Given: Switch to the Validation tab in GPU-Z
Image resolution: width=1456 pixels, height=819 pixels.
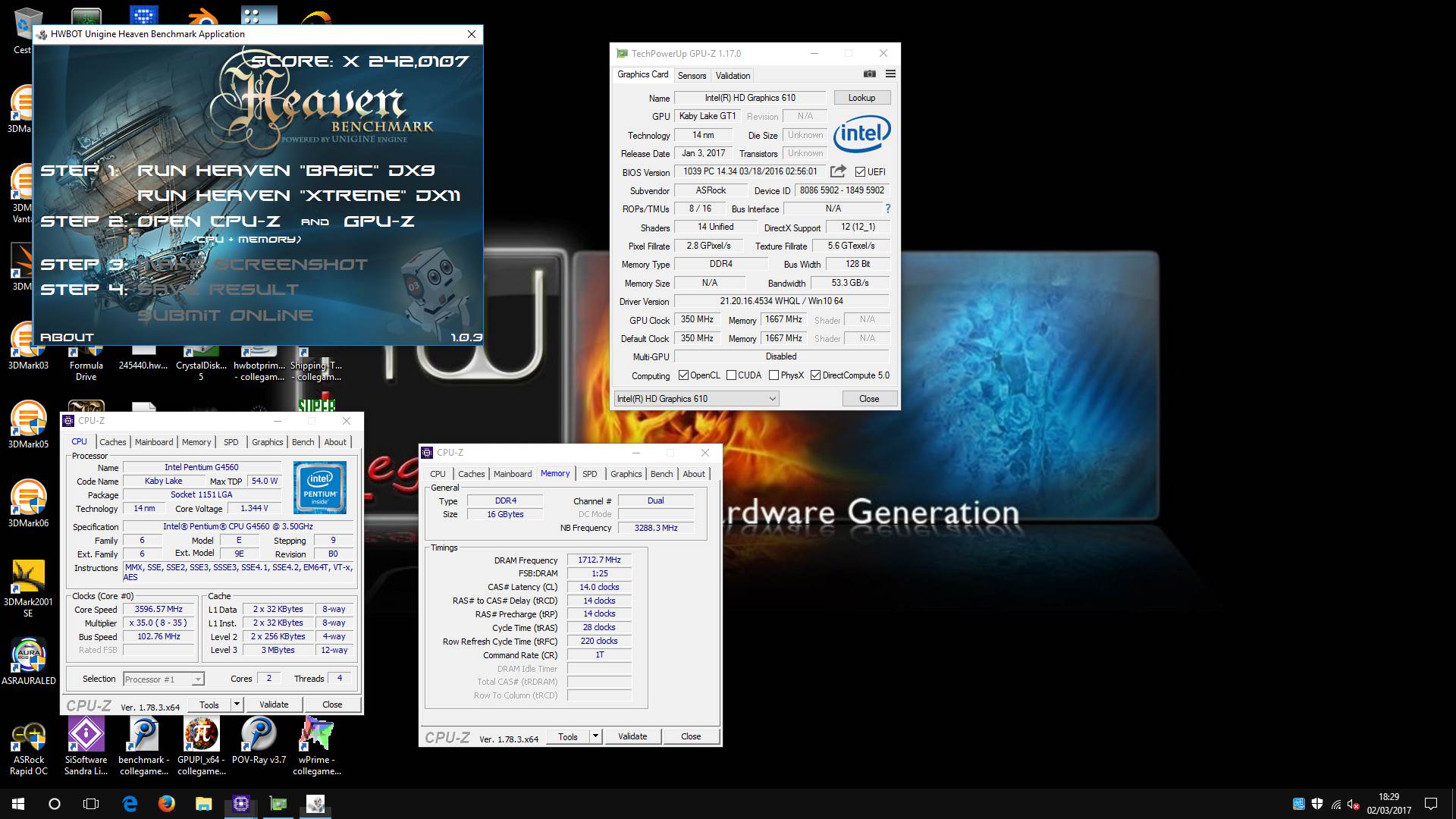Looking at the screenshot, I should click(733, 76).
